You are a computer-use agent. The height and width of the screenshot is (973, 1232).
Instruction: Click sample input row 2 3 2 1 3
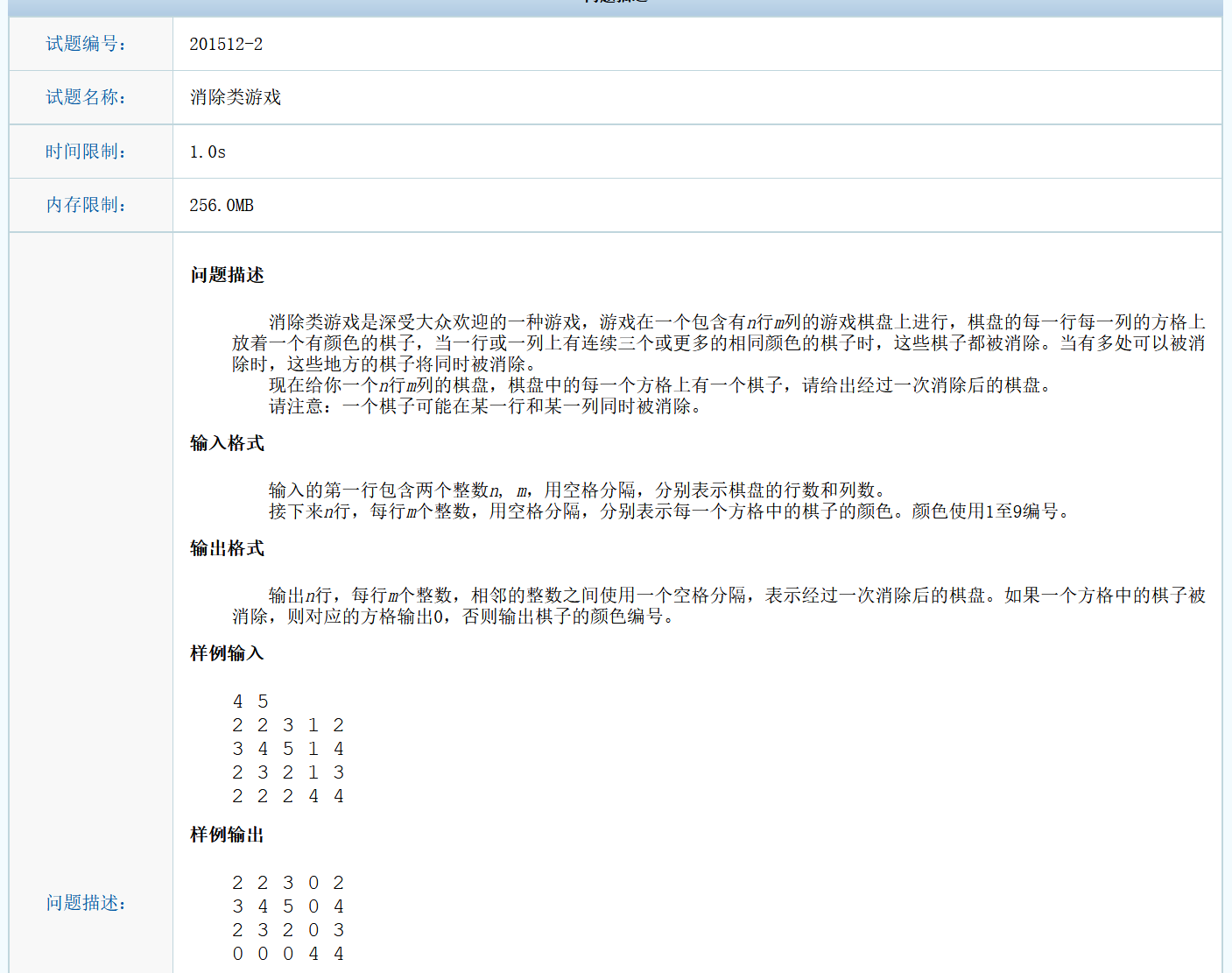coord(288,772)
